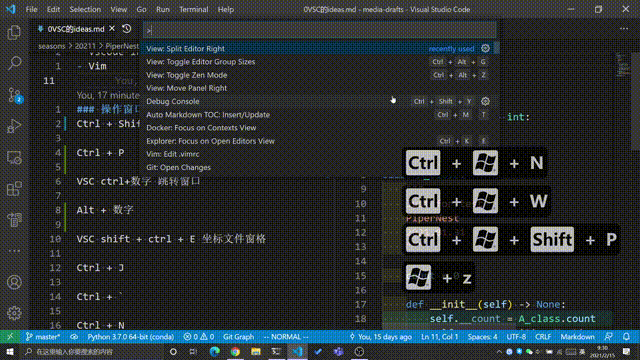This screenshot has width=640, height=360.
Task: Open editor More Actions ellipsis at top right
Action: click(624, 29)
